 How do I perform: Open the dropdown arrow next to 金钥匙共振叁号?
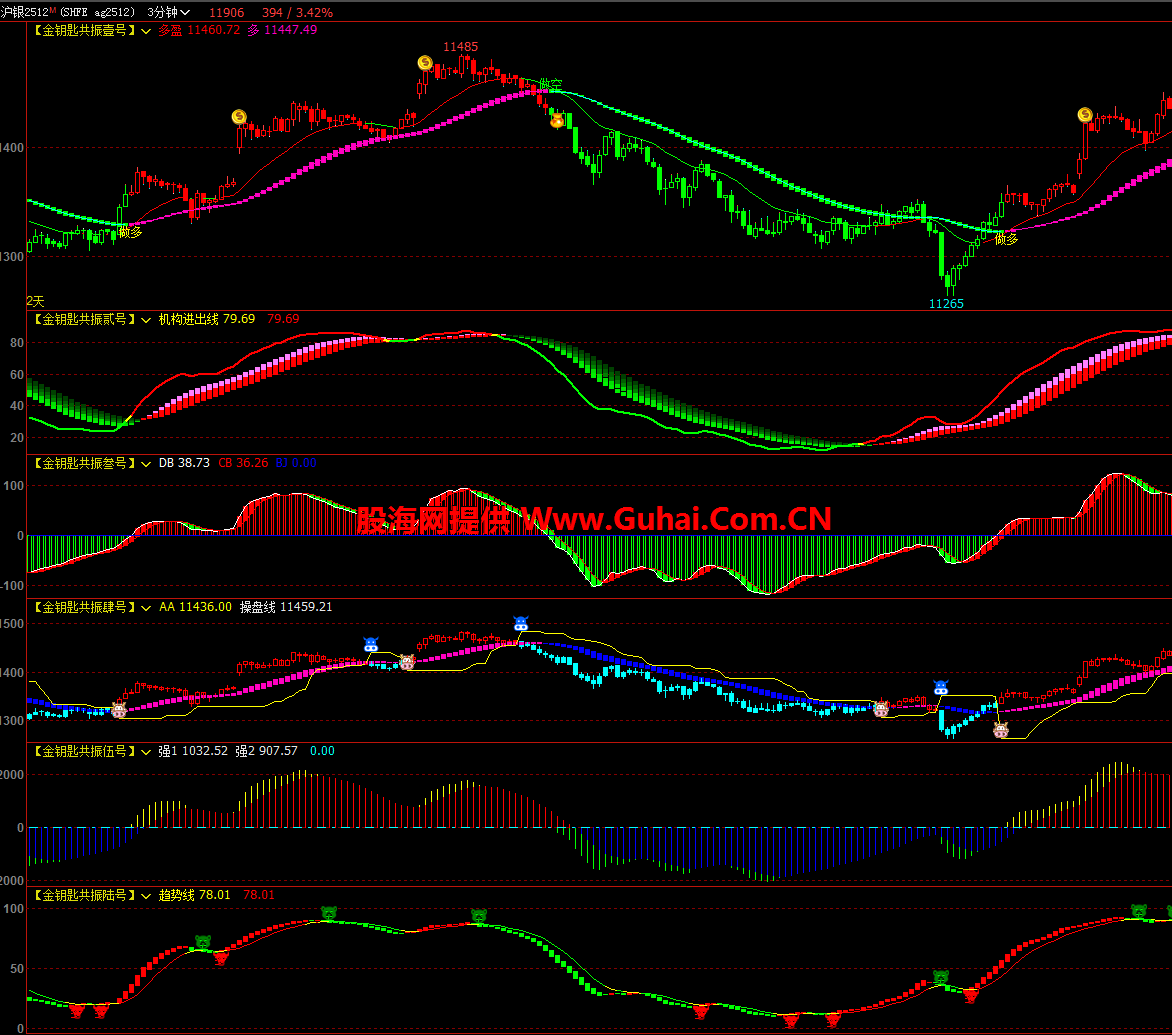click(x=147, y=464)
